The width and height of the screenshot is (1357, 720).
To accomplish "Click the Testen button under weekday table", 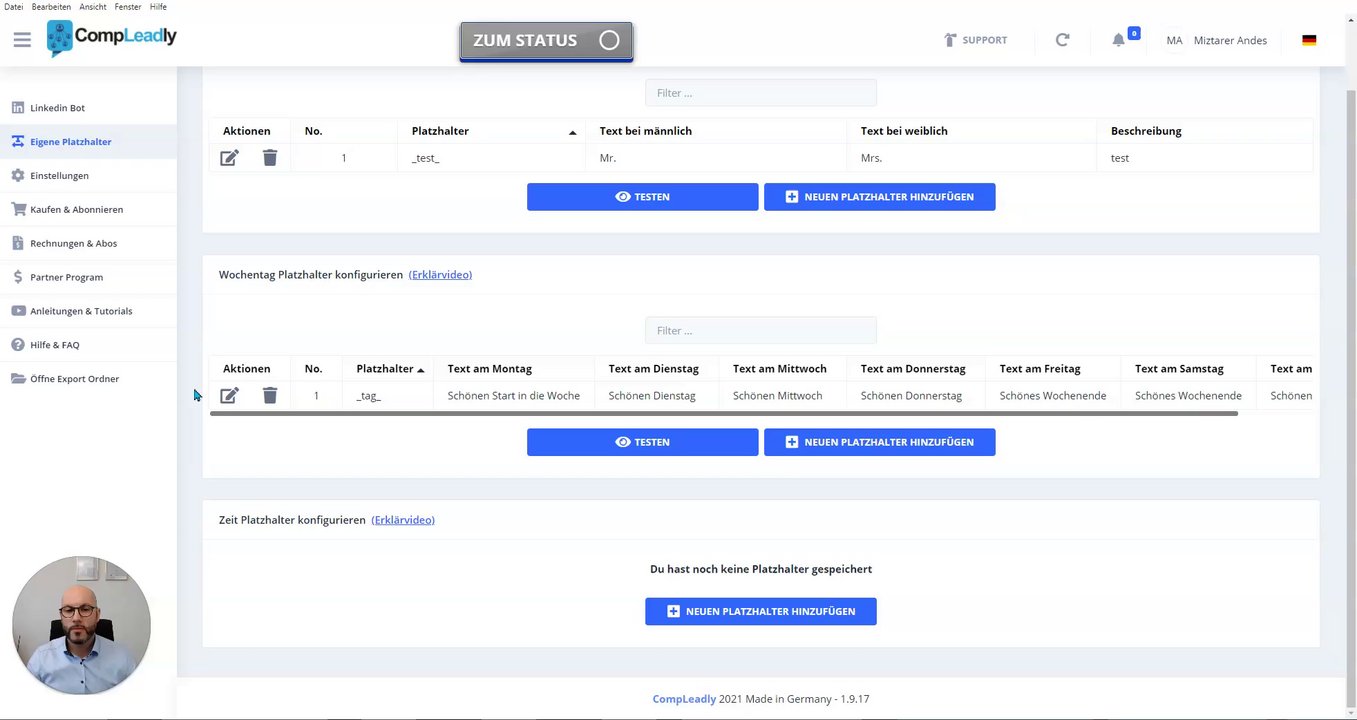I will pyautogui.click(x=642, y=442).
